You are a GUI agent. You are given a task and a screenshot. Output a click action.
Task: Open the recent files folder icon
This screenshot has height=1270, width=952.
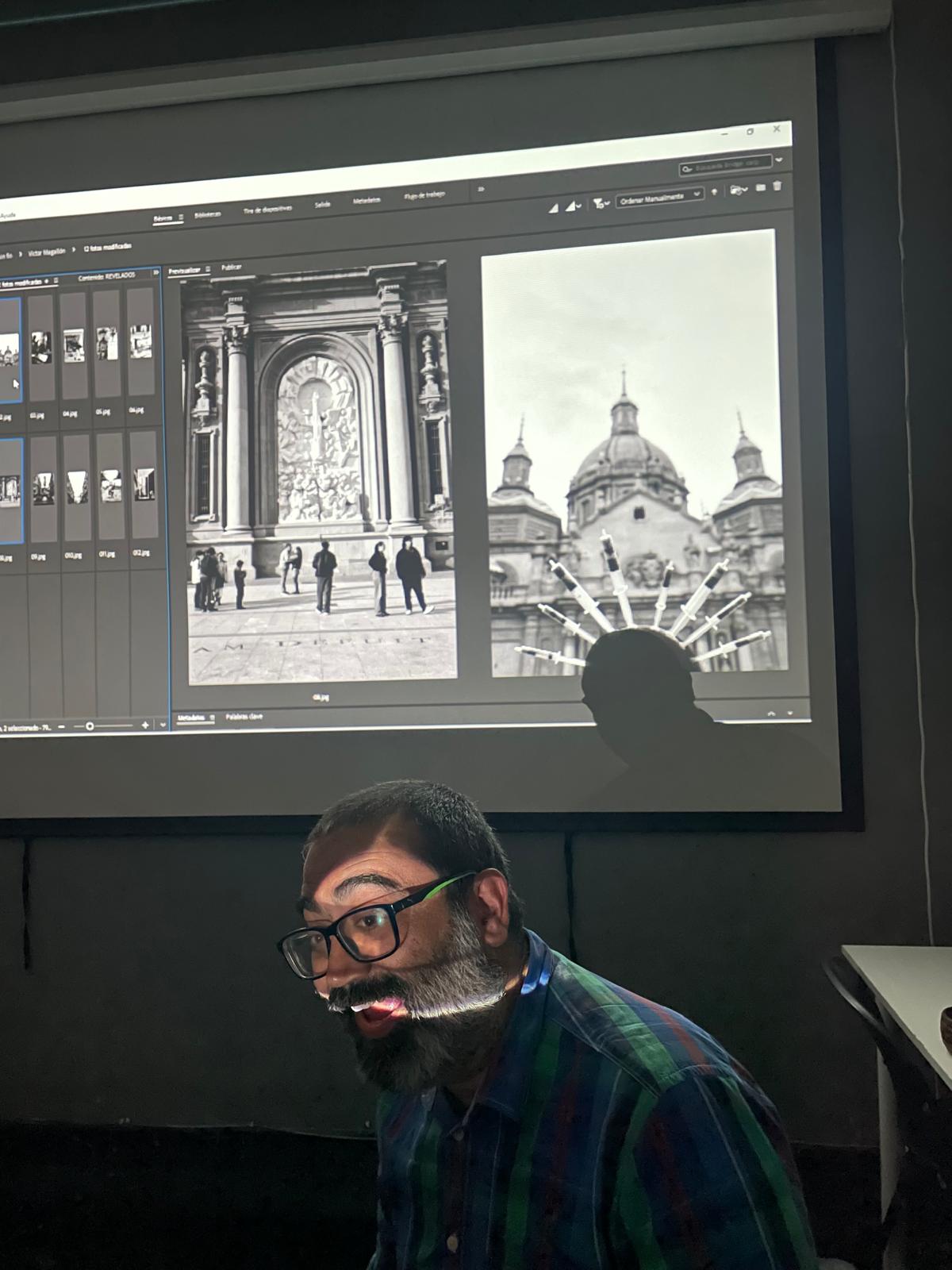click(x=738, y=190)
